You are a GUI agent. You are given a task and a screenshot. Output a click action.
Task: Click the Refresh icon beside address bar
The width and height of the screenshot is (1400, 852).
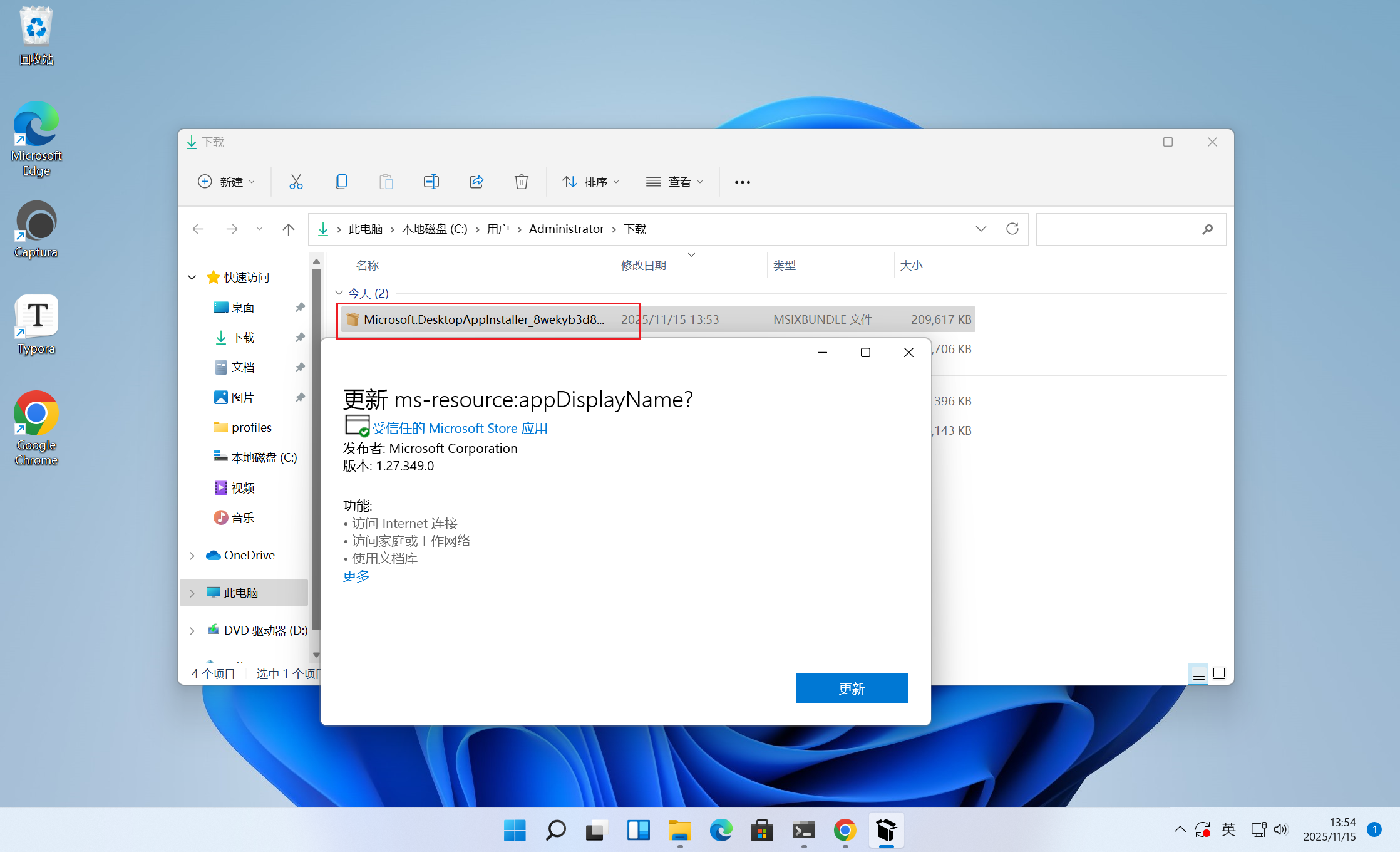pos(1012,229)
